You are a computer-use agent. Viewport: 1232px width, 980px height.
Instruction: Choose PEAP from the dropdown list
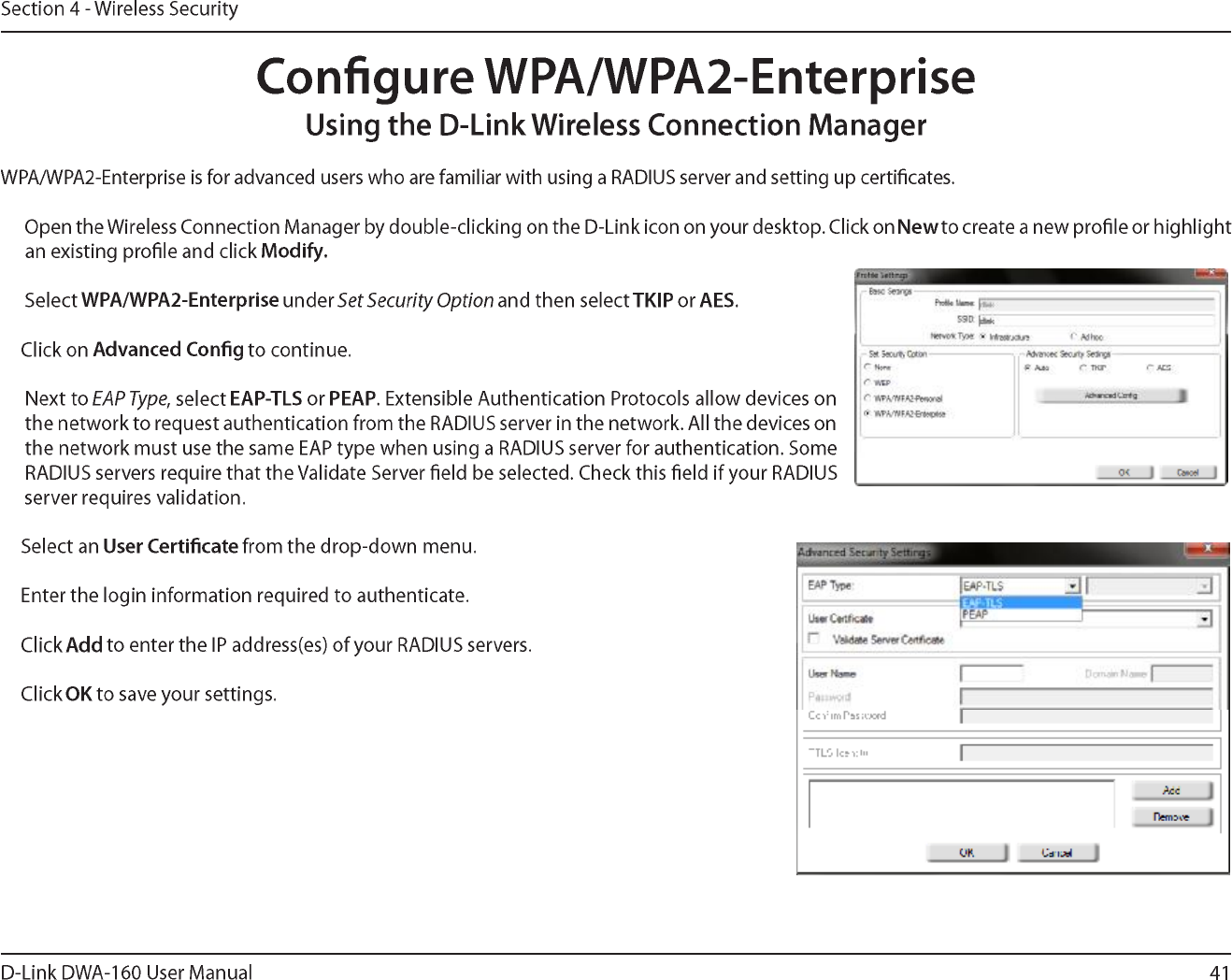pyautogui.click(x=1021, y=614)
